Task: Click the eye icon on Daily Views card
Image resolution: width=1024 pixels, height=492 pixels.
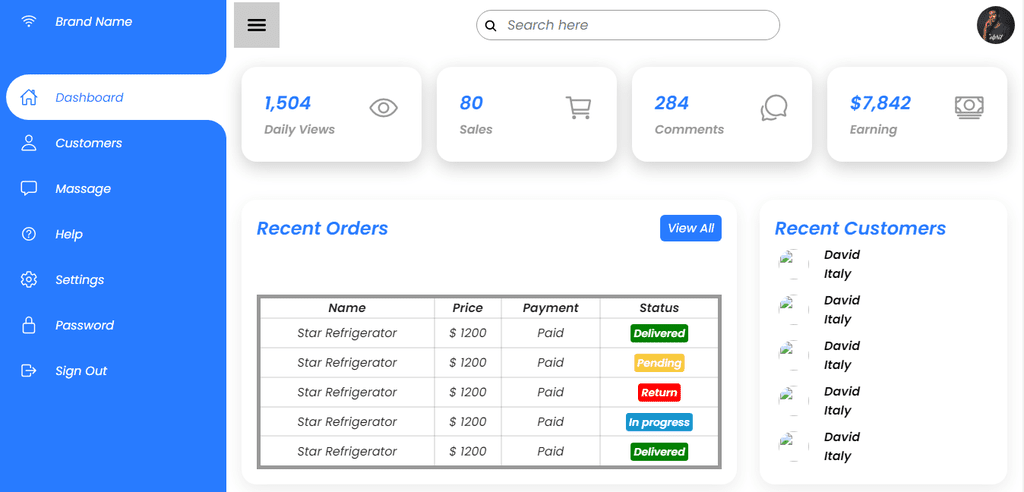Action: 383,107
